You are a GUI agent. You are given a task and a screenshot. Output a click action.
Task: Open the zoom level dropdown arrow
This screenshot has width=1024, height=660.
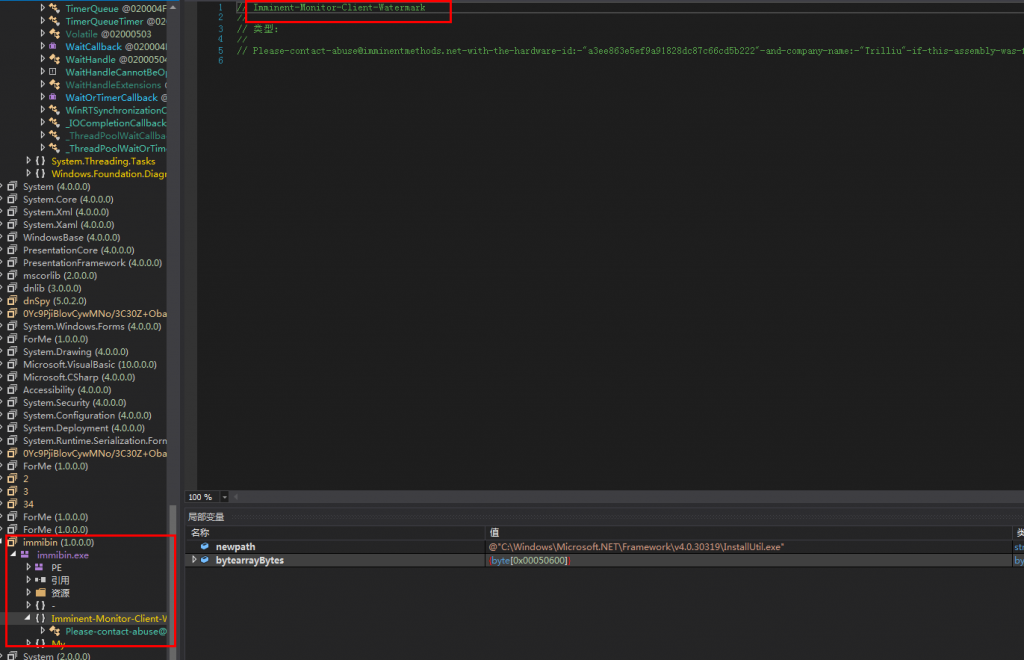pyautogui.click(x=224, y=497)
